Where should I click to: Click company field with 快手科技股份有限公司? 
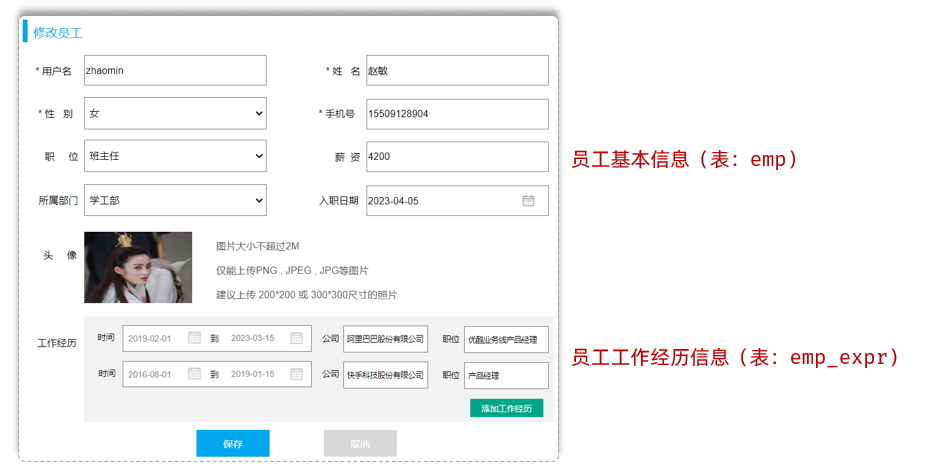point(385,376)
